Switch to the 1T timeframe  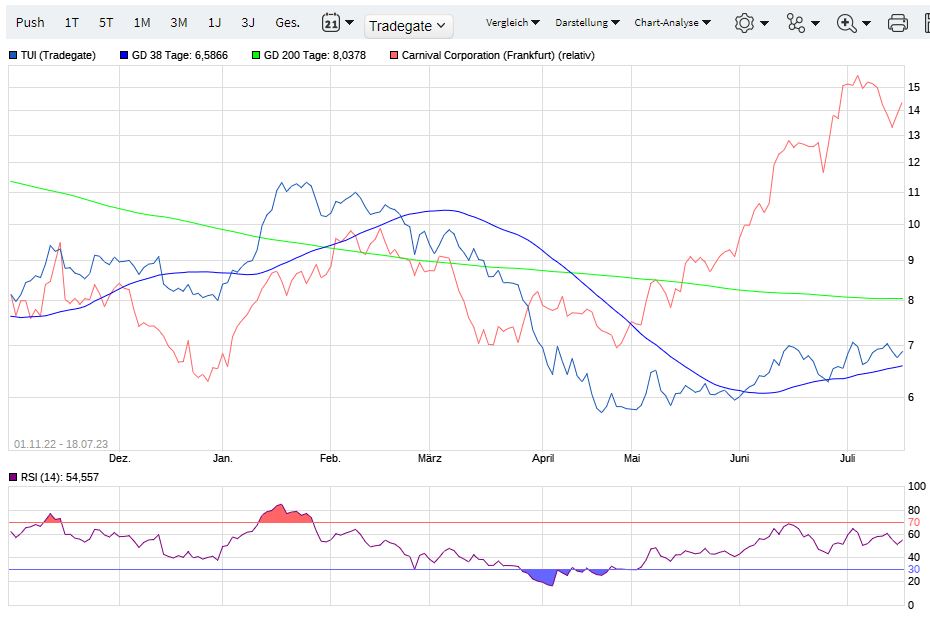[x=72, y=23]
